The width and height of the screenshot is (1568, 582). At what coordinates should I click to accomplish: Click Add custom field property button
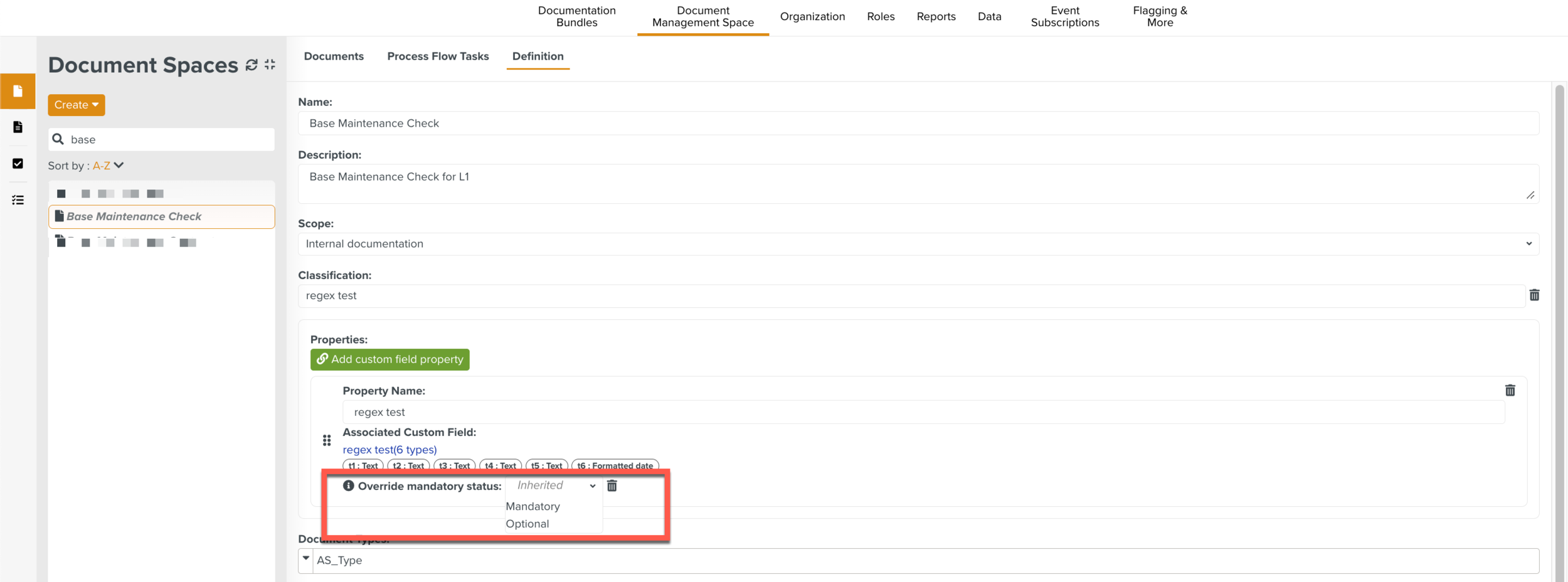(x=389, y=359)
